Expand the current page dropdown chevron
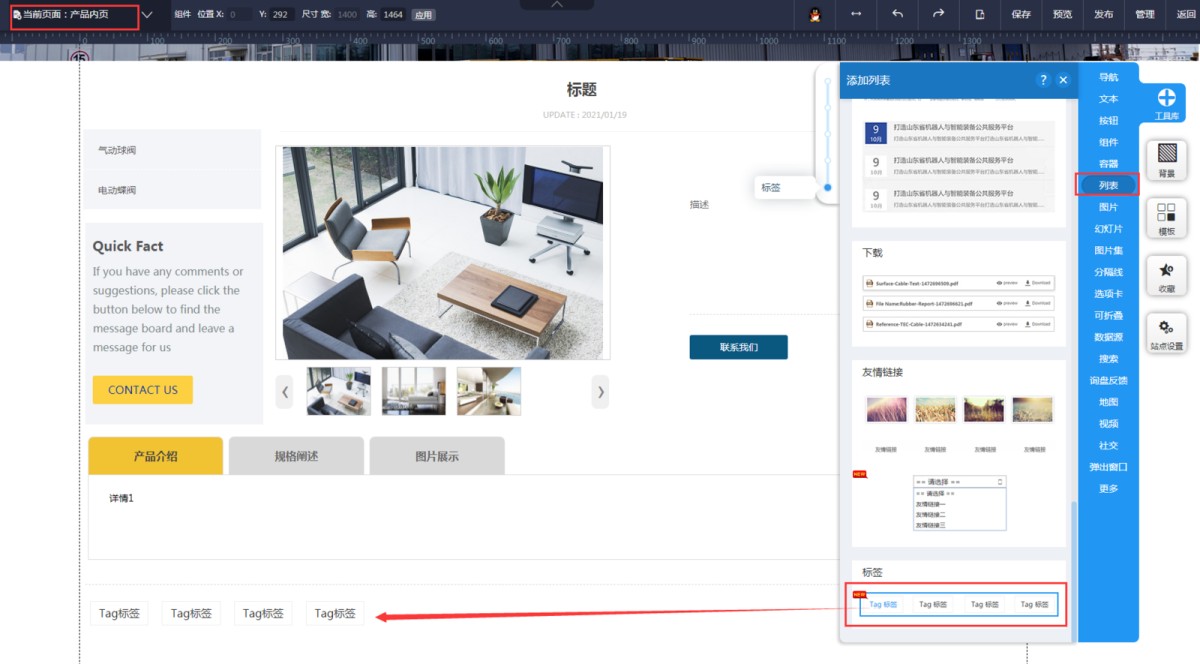Viewport: 1200px width, 664px height. click(x=147, y=15)
